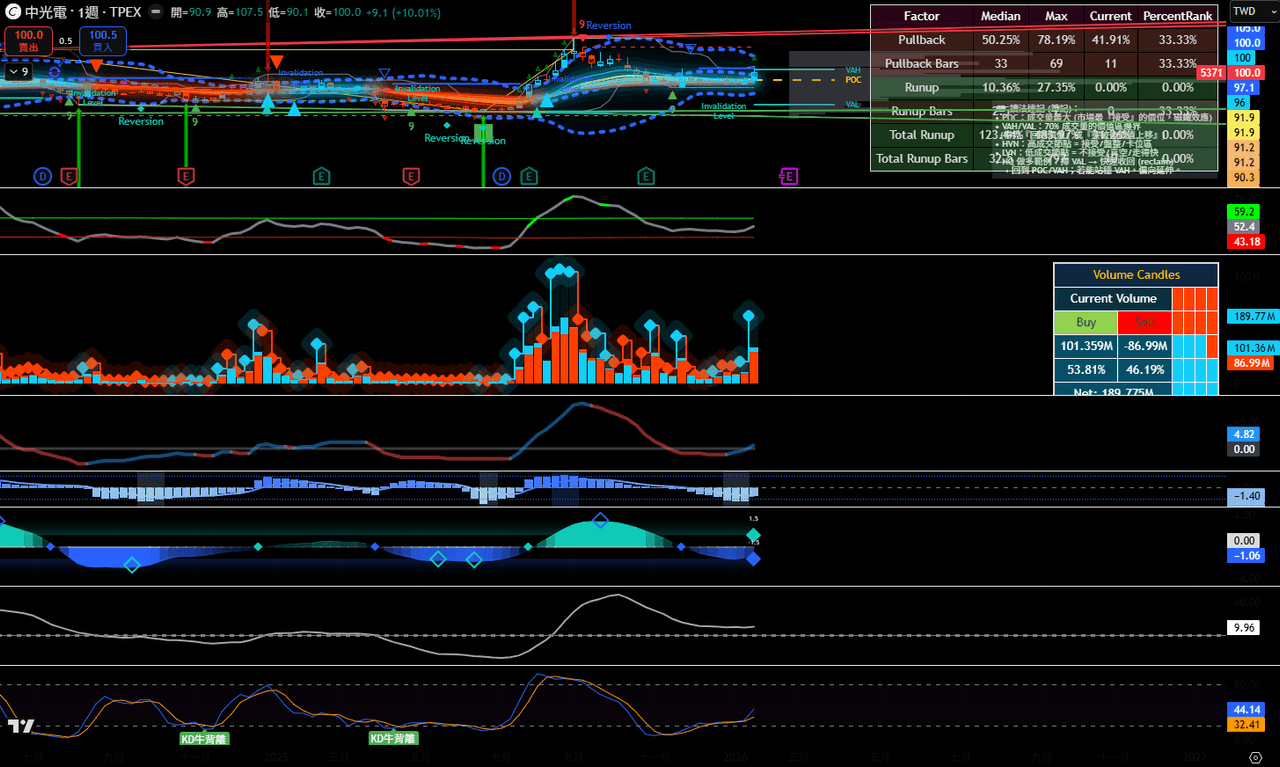Click the green Buy cell in Volume Candles
1280x767 pixels.
click(1085, 322)
